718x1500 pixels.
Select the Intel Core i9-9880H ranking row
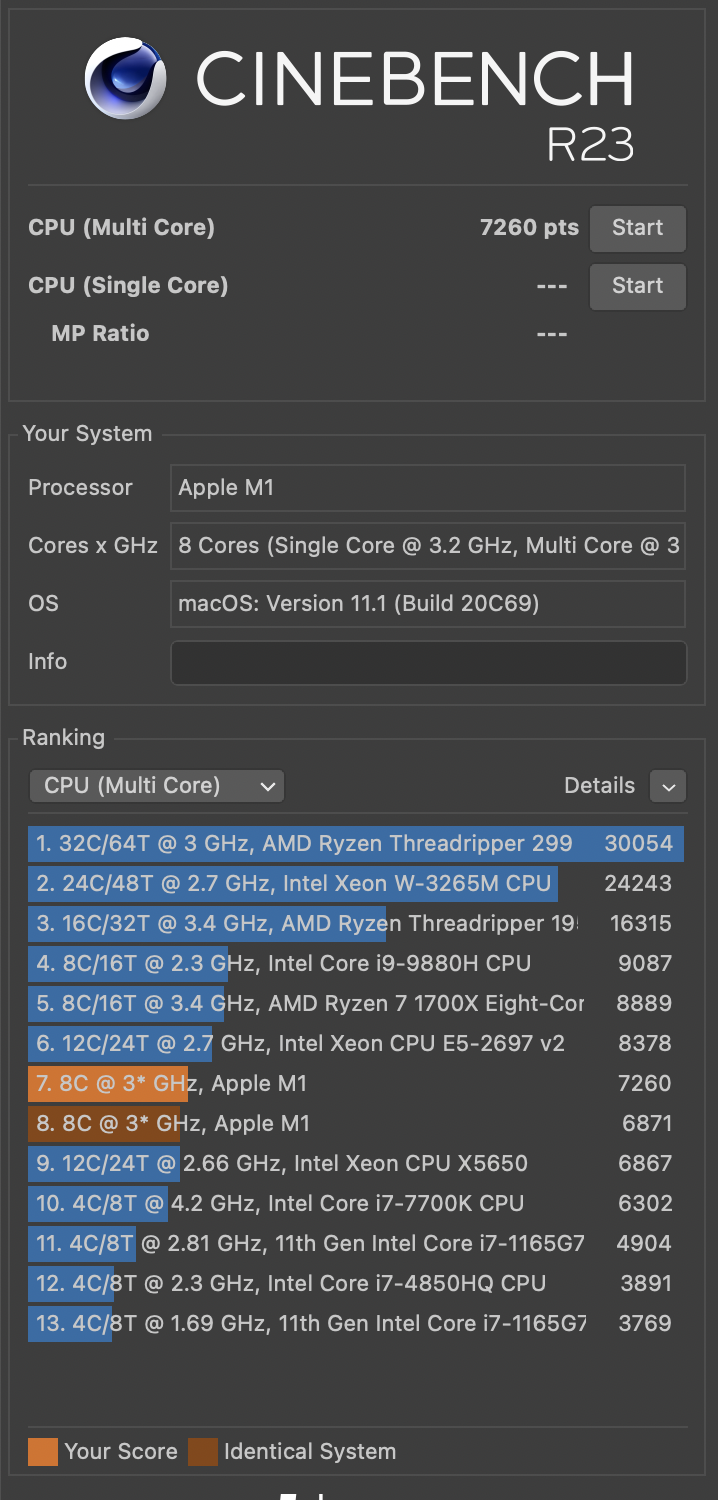point(356,963)
